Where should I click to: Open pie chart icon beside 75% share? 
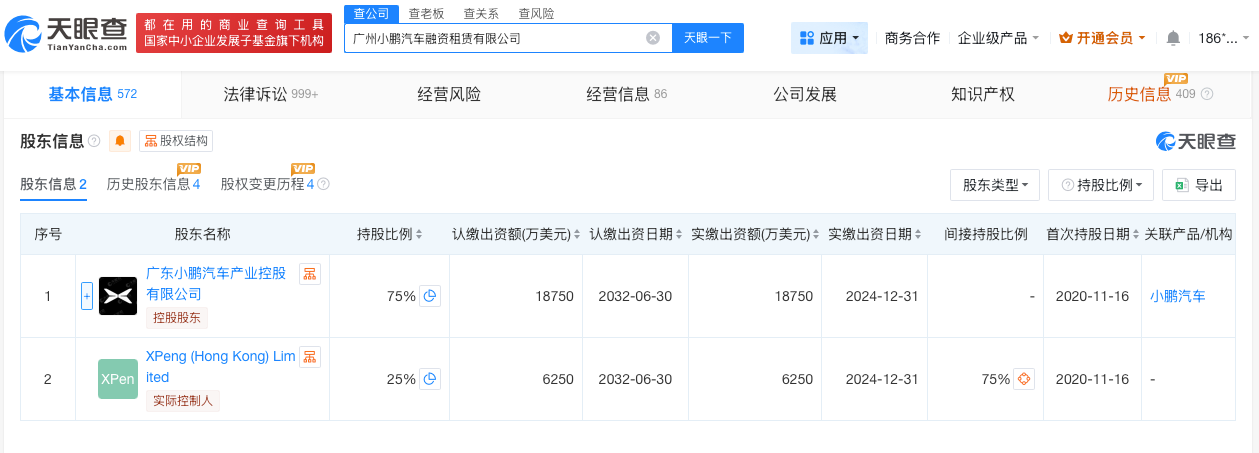click(x=429, y=296)
